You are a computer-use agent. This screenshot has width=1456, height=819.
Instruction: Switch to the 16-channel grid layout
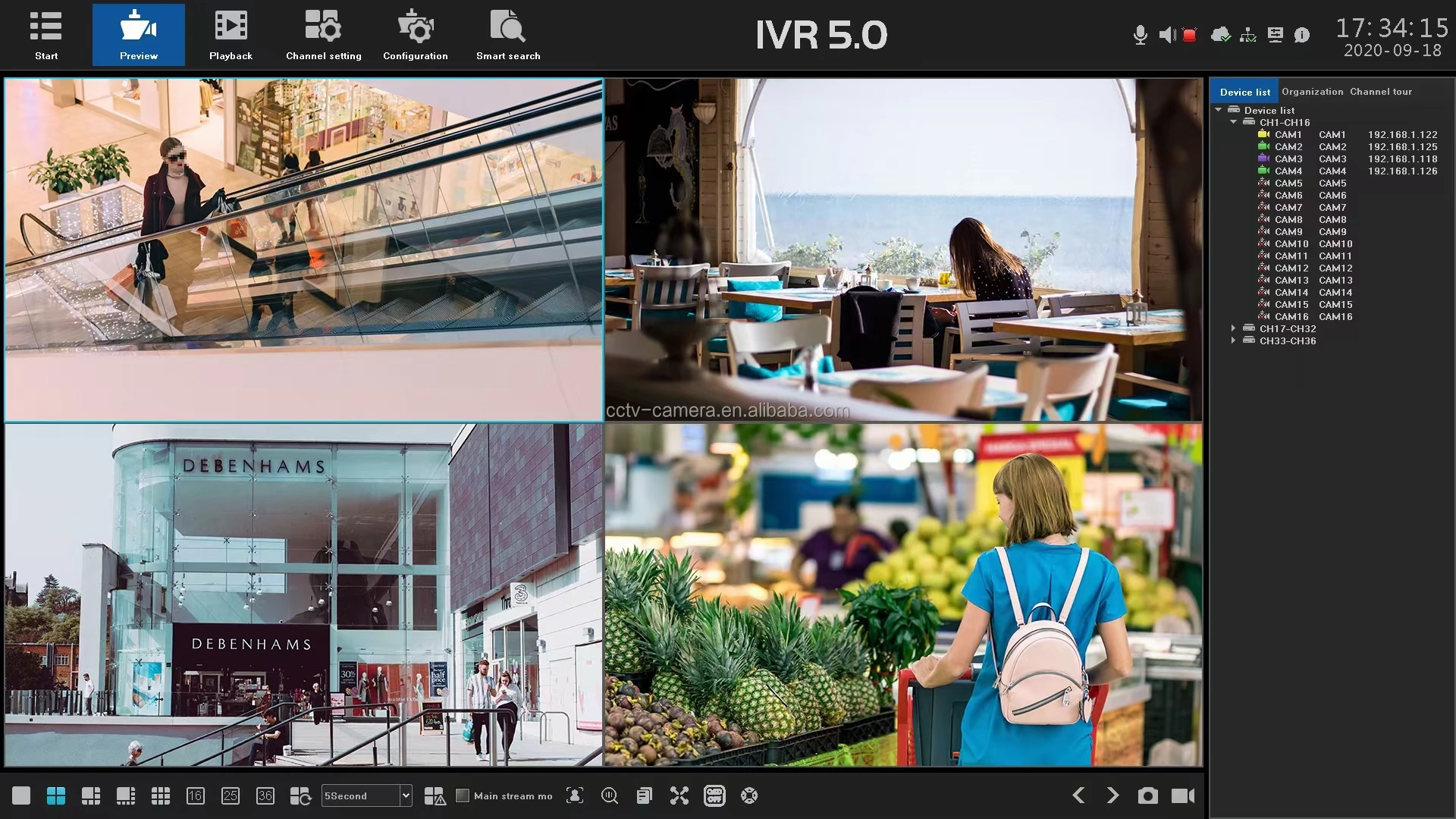(195, 795)
